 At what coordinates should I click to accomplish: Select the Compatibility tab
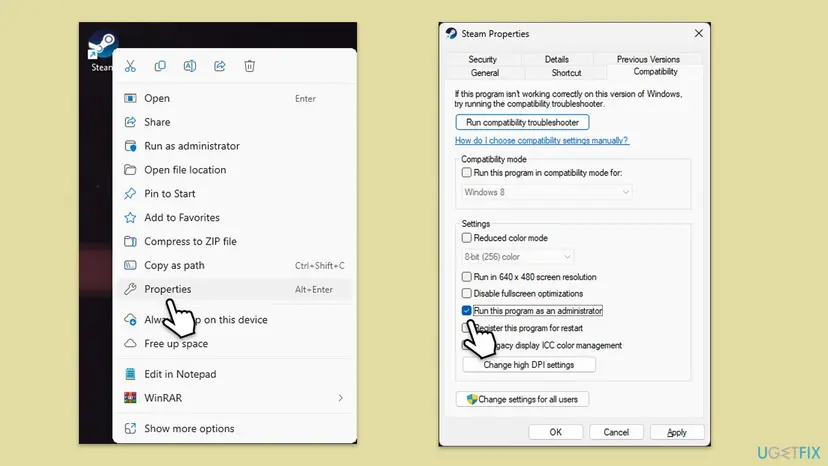click(655, 72)
